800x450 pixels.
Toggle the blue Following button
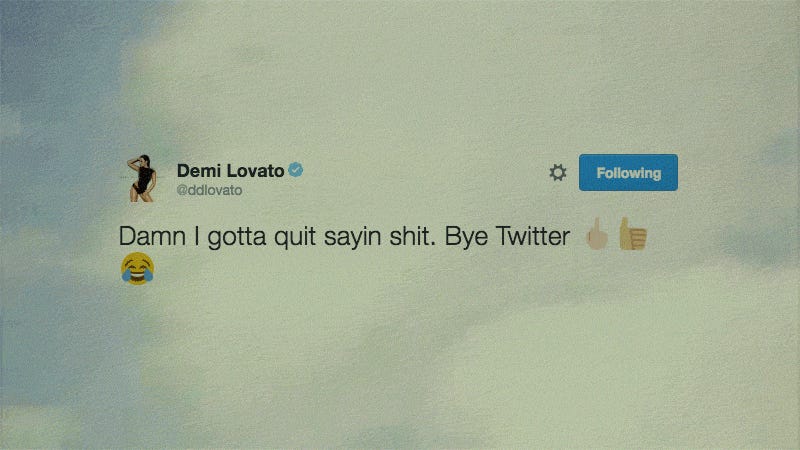[628, 172]
